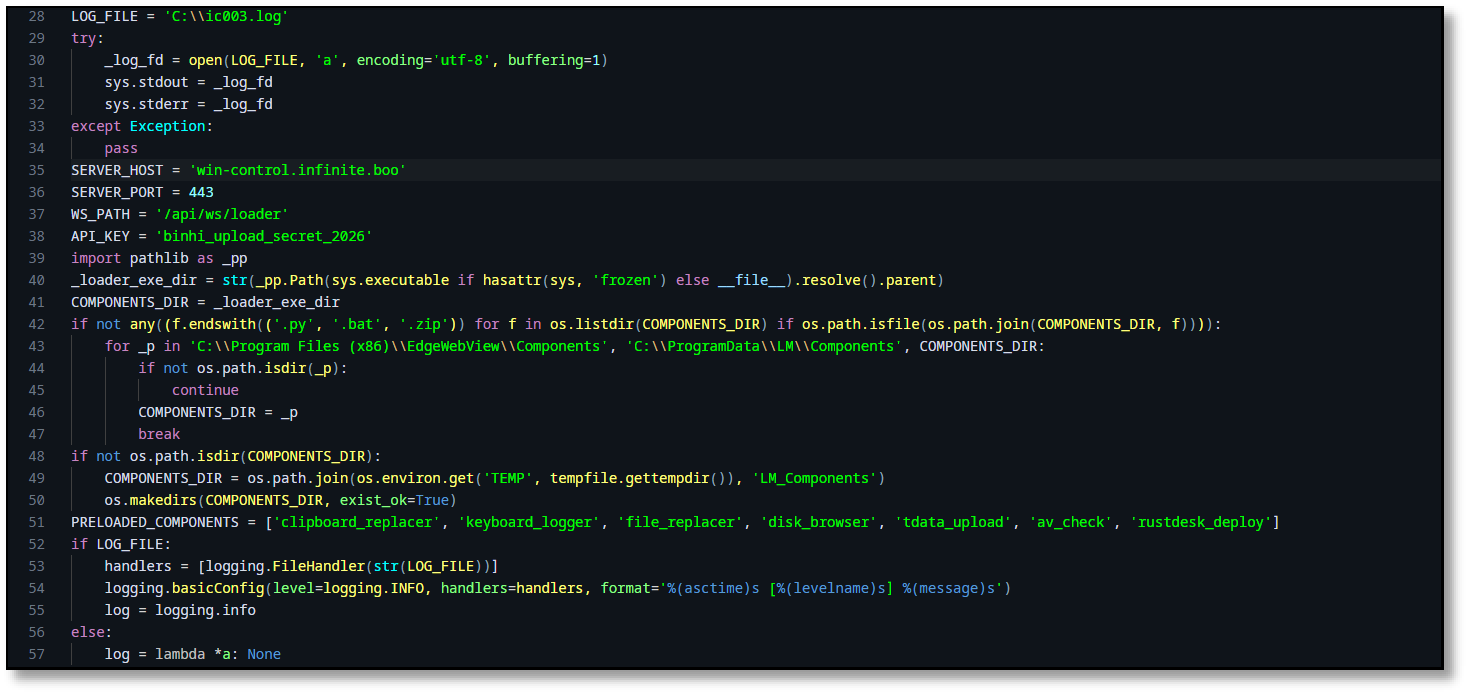Screen dimensions: 1467x694
Task: Place cursor on "sys.stderr"
Action: [147, 104]
